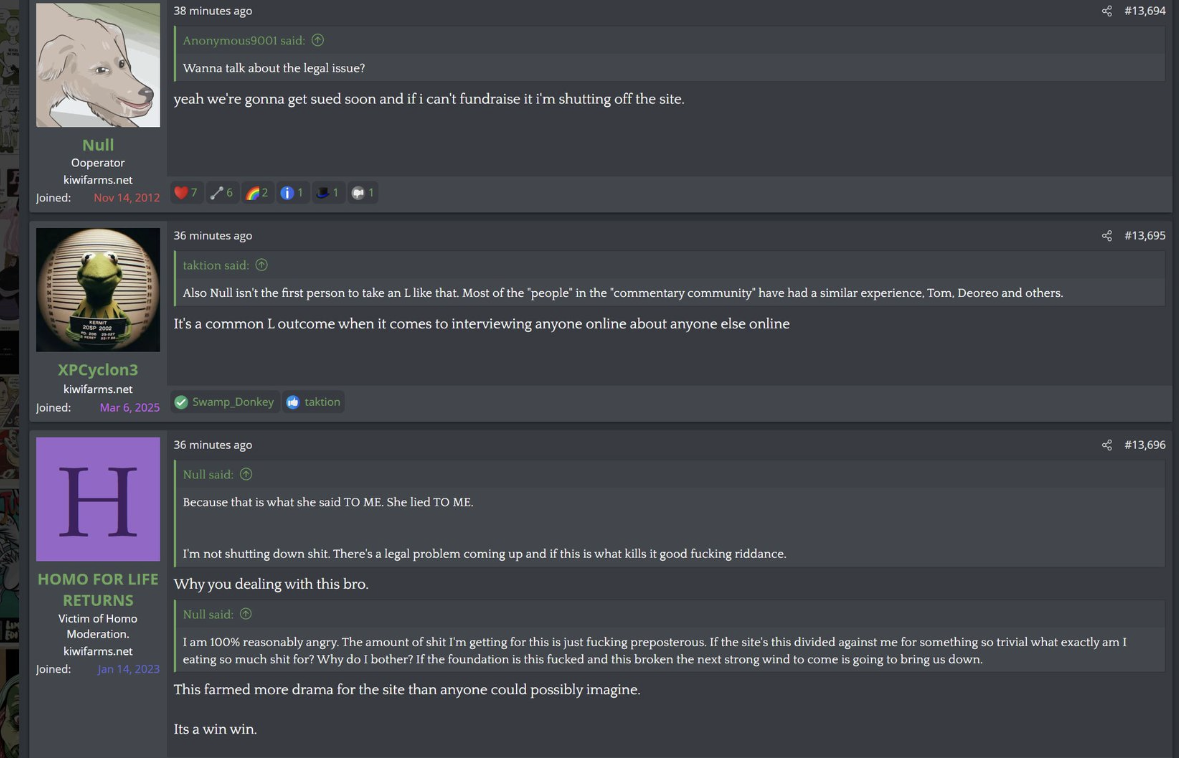This screenshot has height=758, width=1179.
Task: Click the share icon beside post #13,694
Action: point(1106,11)
